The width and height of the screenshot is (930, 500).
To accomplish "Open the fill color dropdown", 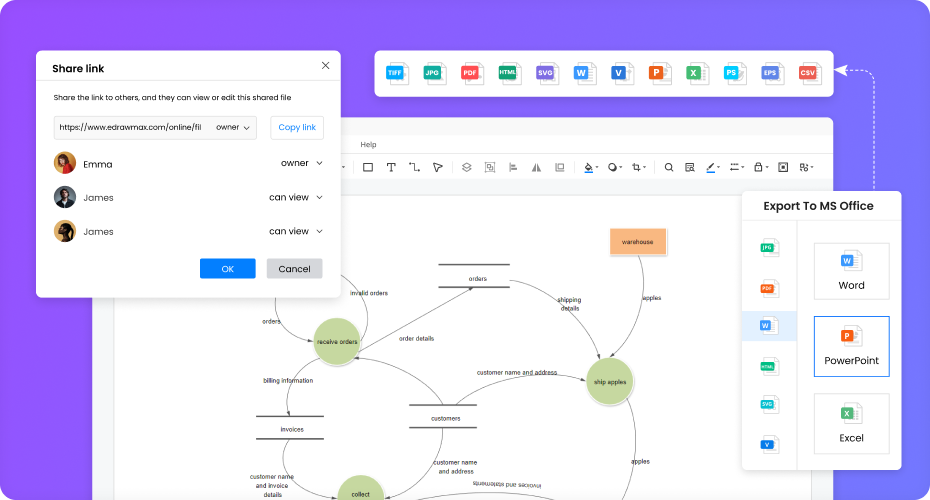I will (590, 167).
